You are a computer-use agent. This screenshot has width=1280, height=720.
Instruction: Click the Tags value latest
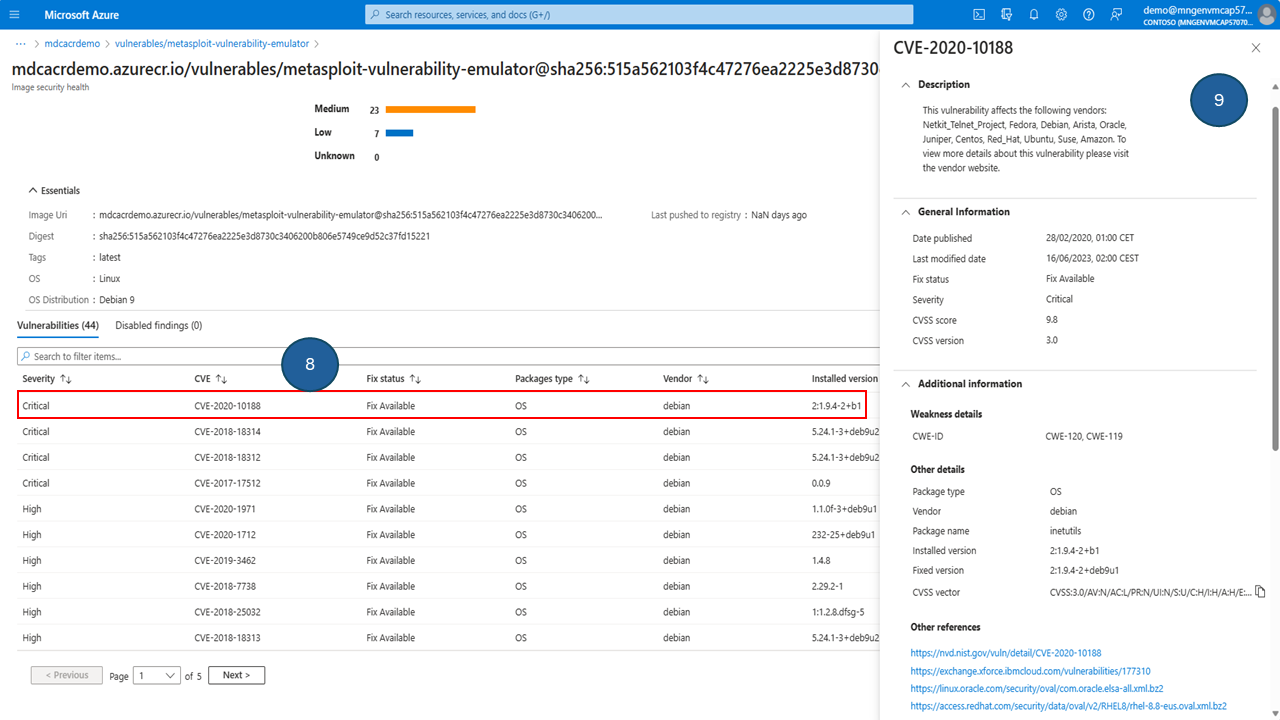(109, 257)
